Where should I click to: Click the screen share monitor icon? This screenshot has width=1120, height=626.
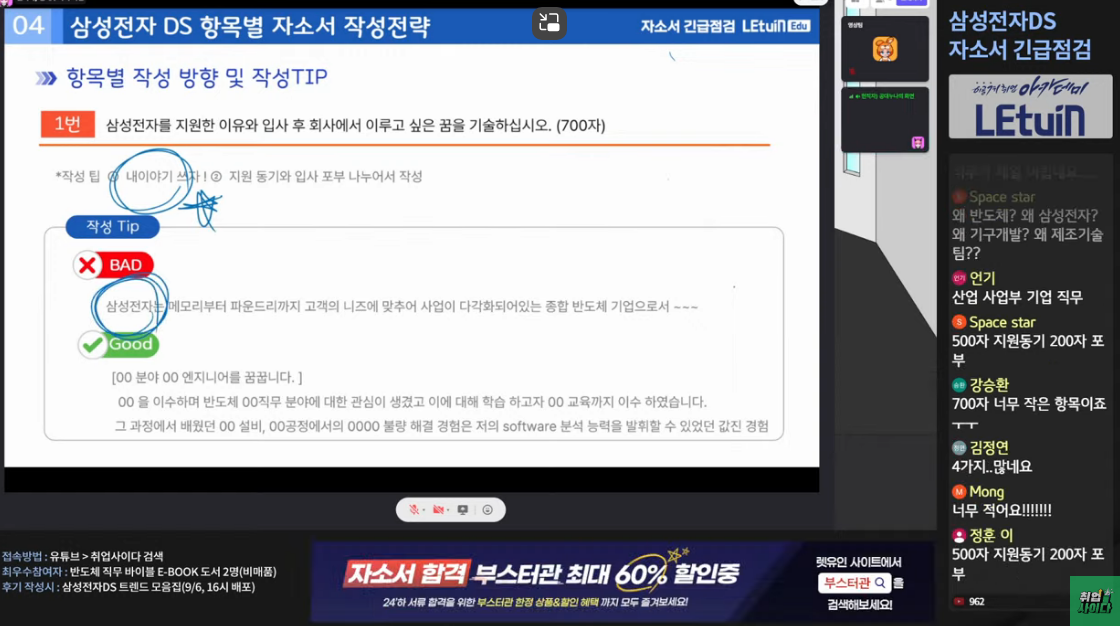[x=462, y=510]
